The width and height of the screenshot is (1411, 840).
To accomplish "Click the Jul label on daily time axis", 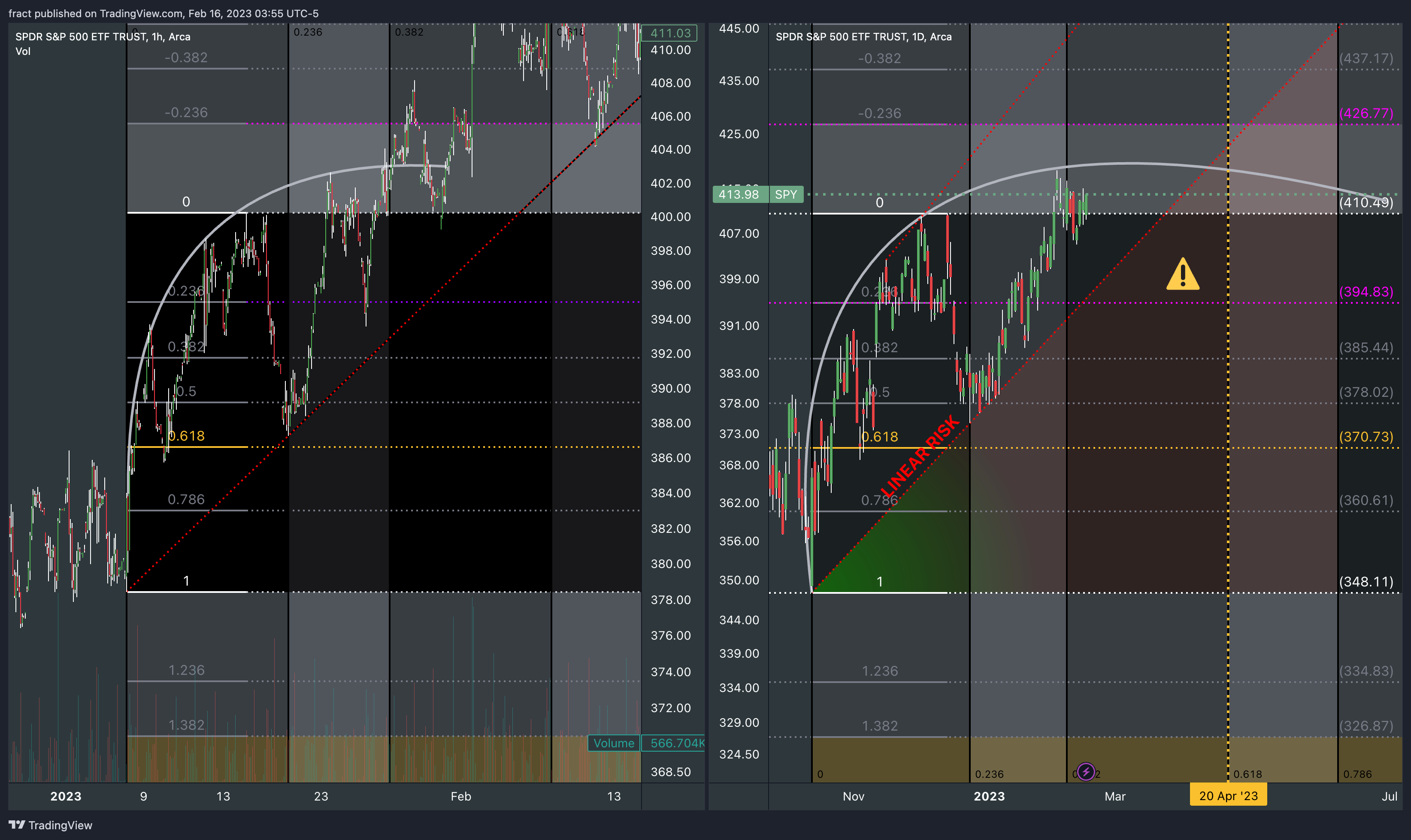I will click(1390, 796).
